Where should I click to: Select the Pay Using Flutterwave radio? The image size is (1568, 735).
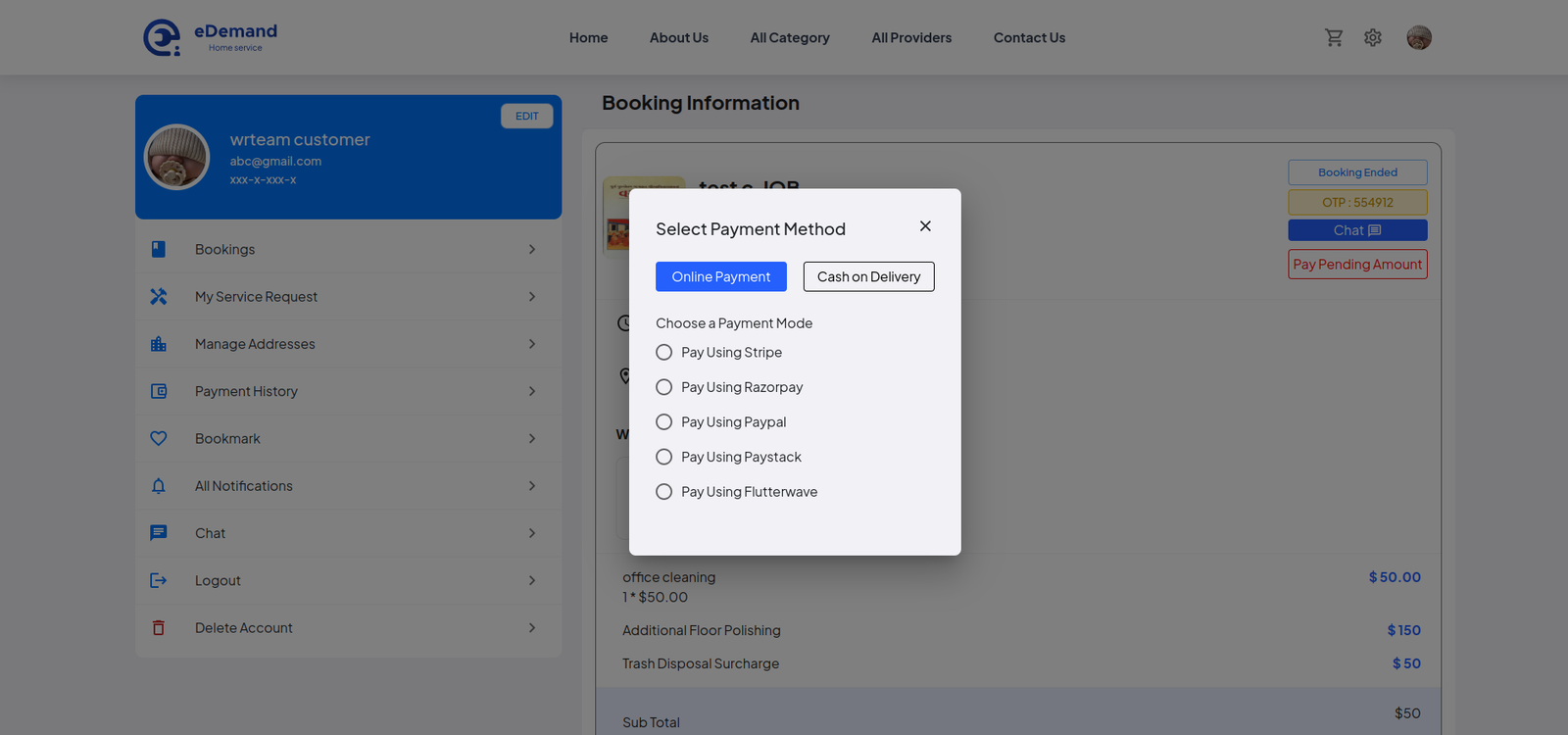click(664, 492)
